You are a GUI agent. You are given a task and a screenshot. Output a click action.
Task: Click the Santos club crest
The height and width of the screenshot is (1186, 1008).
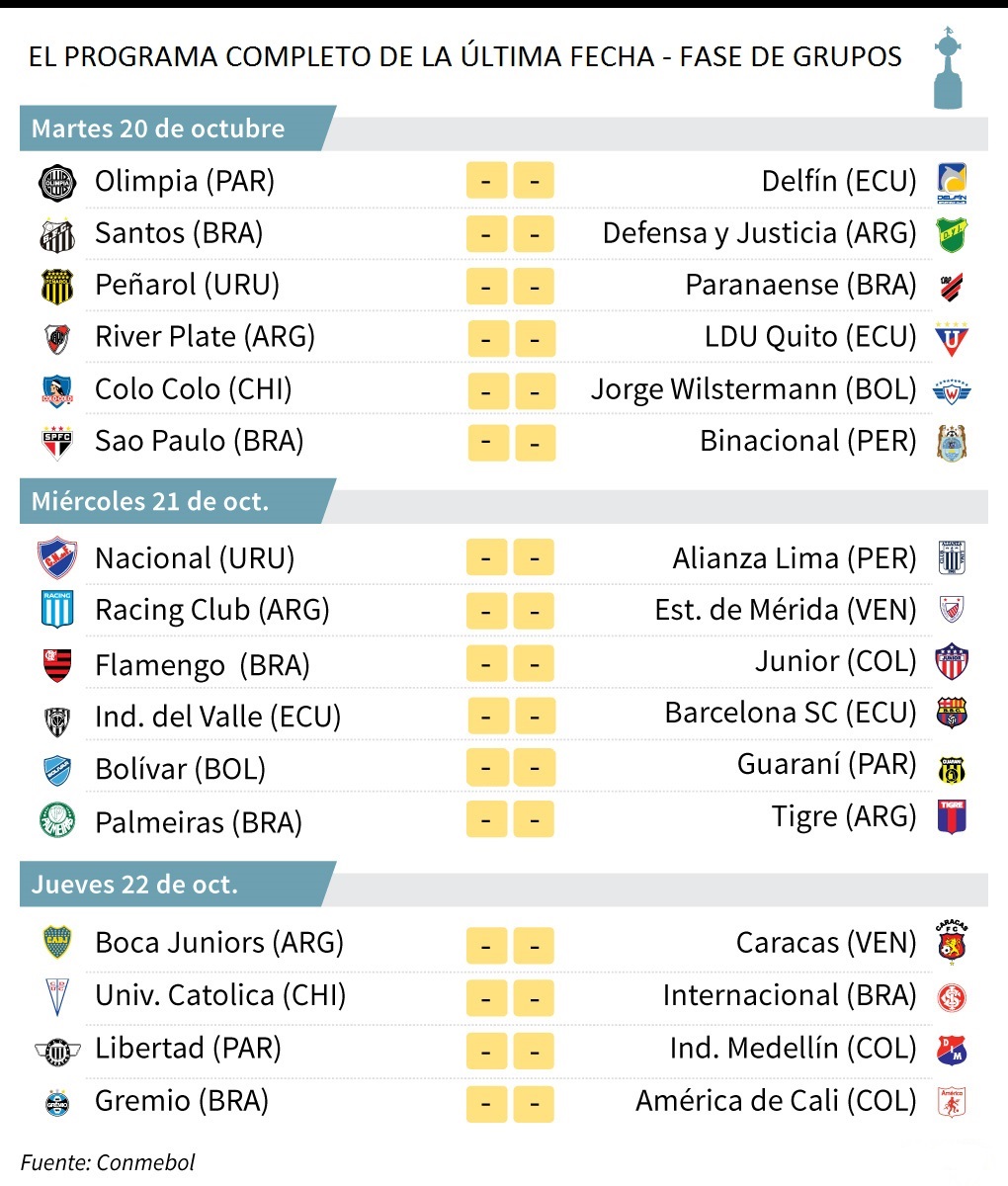(x=56, y=234)
